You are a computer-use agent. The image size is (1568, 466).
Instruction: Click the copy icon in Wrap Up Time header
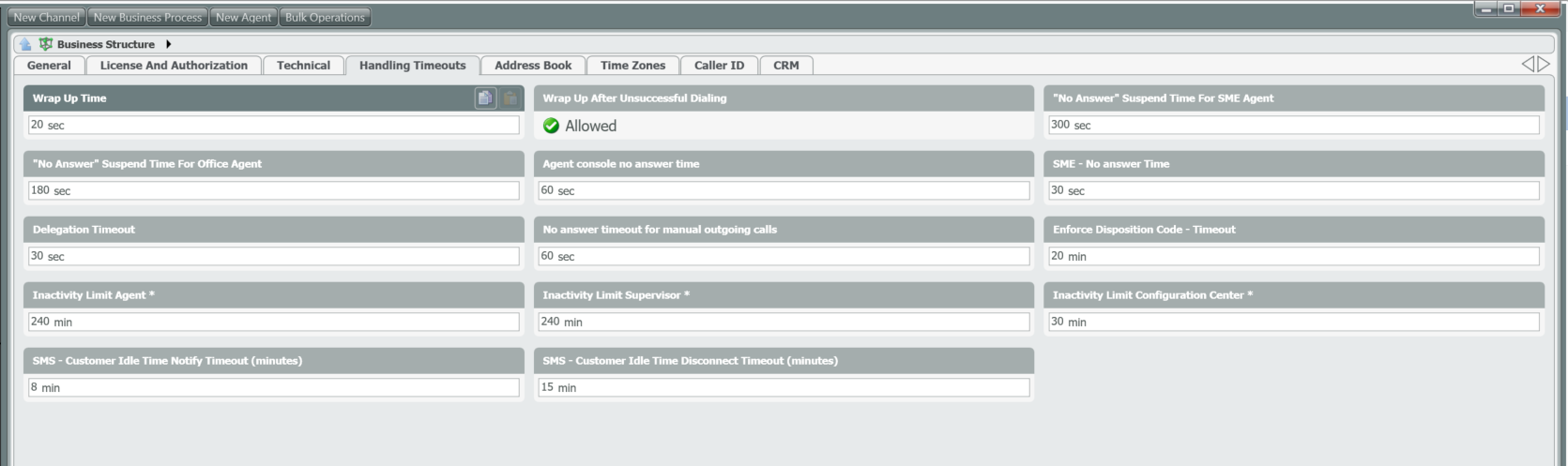(485, 98)
